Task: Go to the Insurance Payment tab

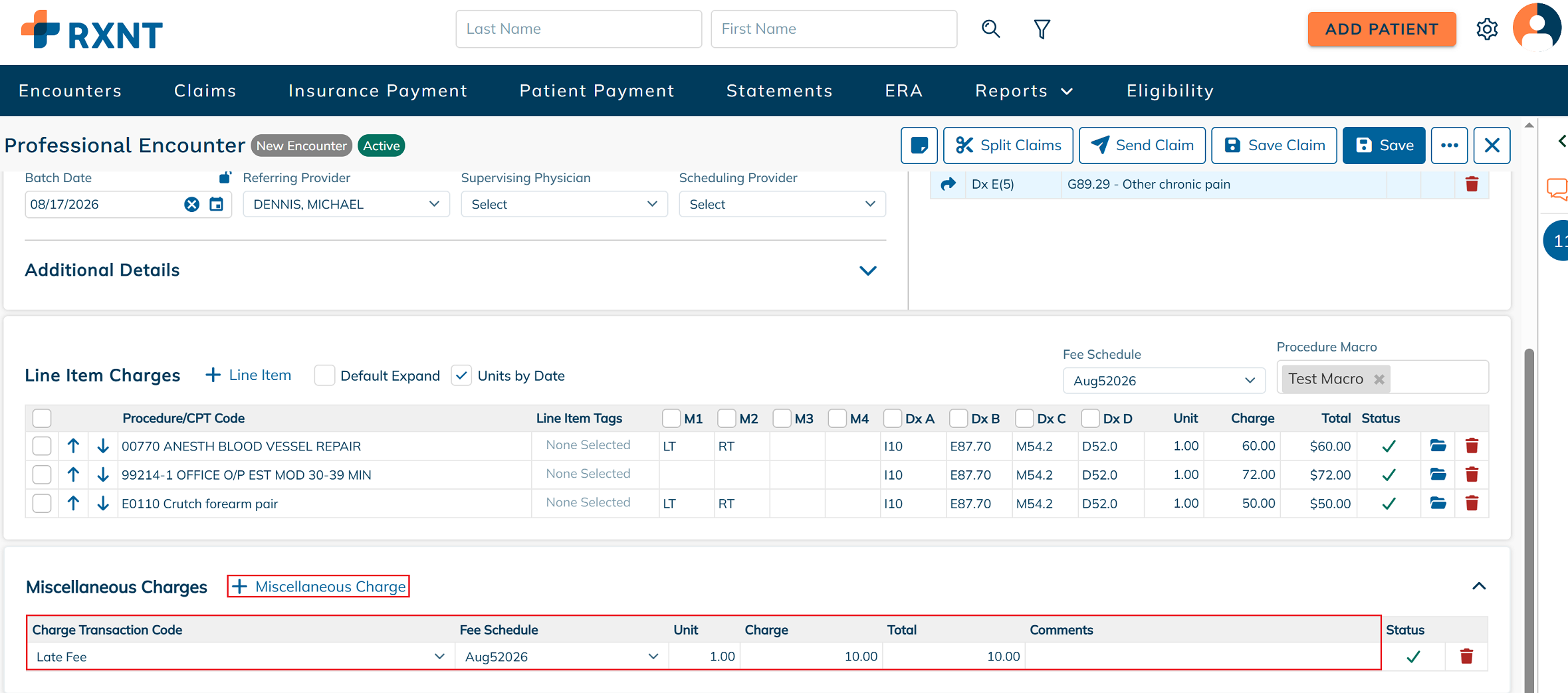Action: pos(378,91)
